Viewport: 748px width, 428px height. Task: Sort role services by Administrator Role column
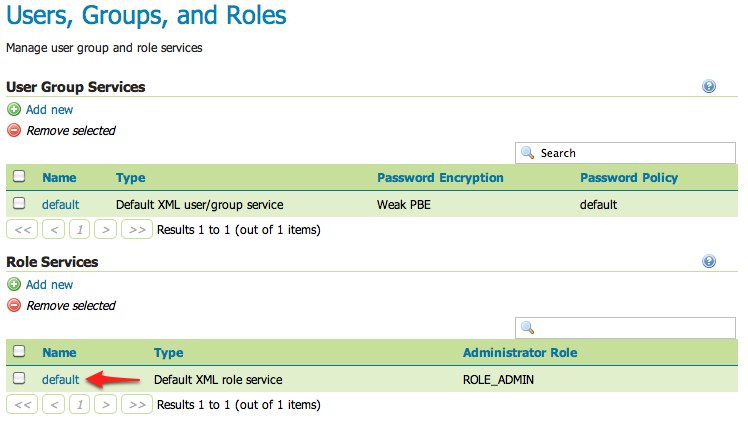tap(520, 353)
